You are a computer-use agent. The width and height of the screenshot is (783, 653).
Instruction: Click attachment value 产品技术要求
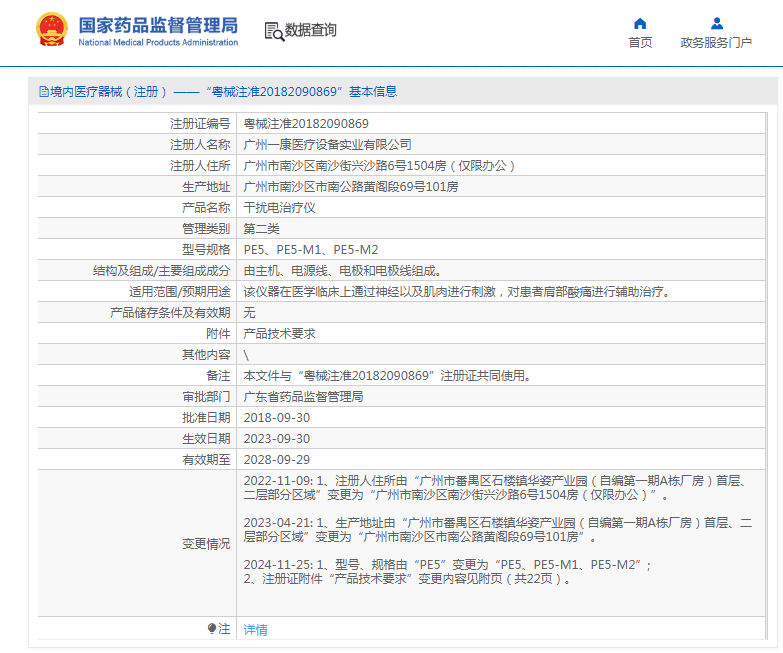(279, 333)
